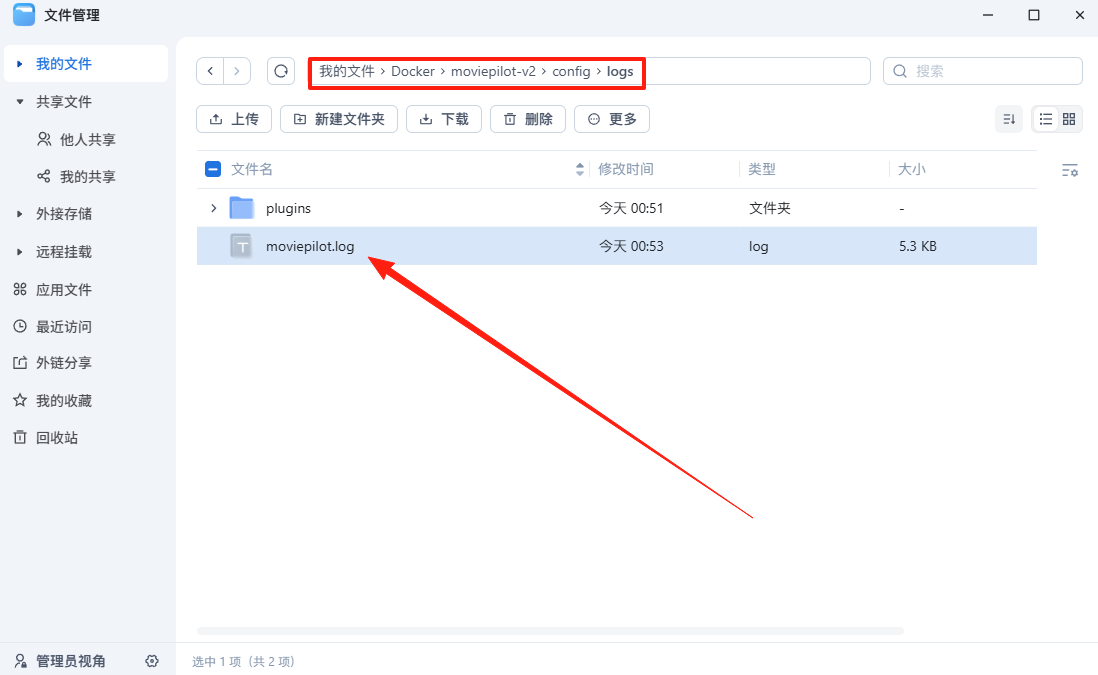Open the 更多 dropdown menu
1098x675 pixels.
coord(611,118)
